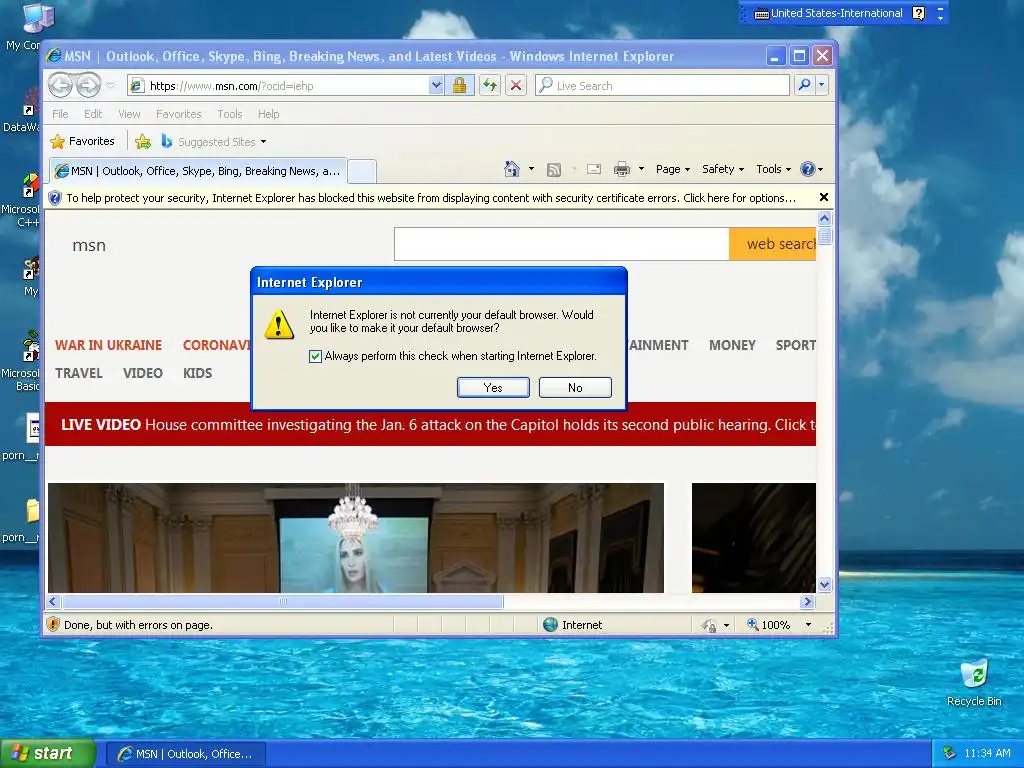Click the Forward navigation arrow
The image size is (1024, 768).
[88, 86]
